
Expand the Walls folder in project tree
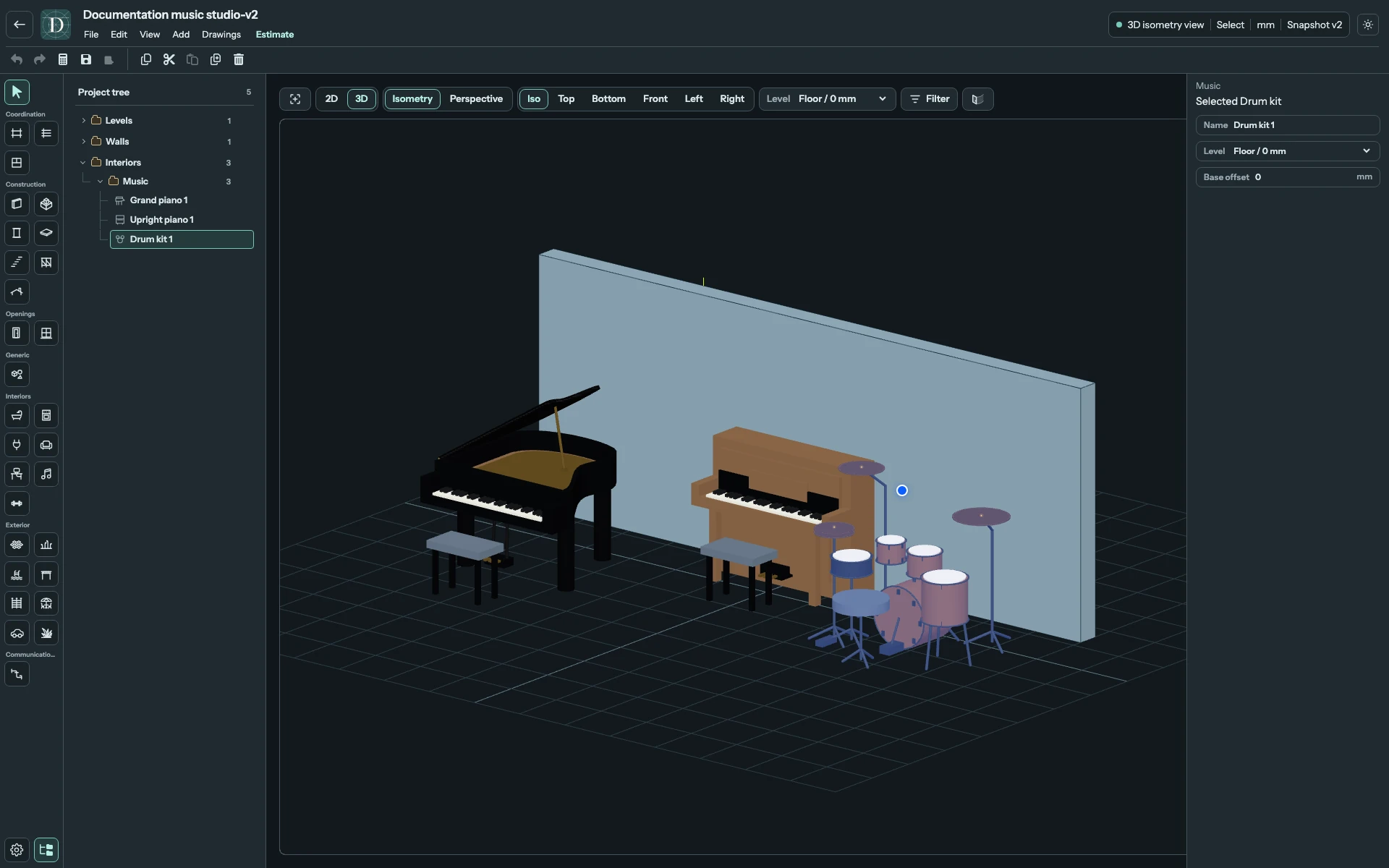click(84, 142)
